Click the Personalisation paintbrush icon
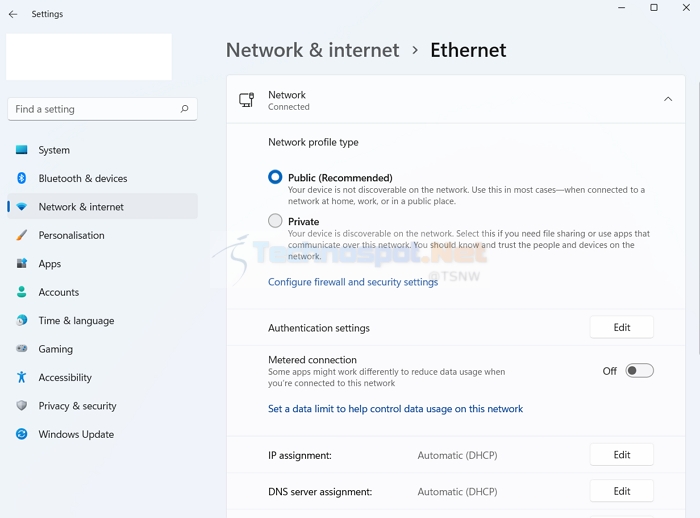This screenshot has width=700, height=518. tap(21, 235)
